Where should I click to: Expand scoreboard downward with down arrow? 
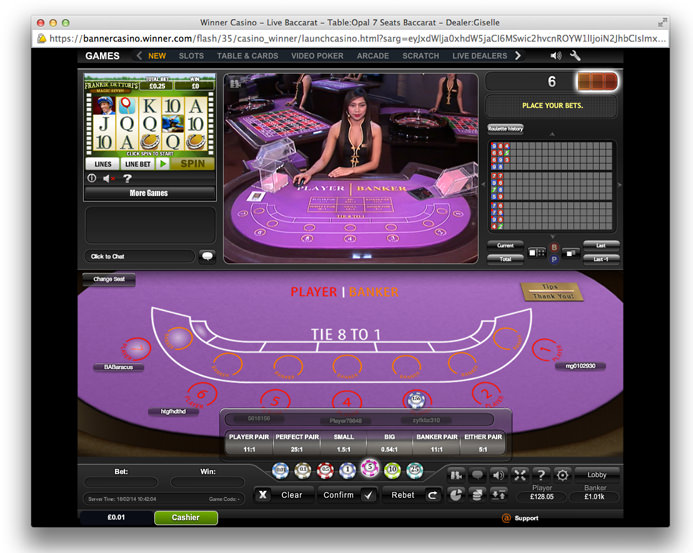552,236
